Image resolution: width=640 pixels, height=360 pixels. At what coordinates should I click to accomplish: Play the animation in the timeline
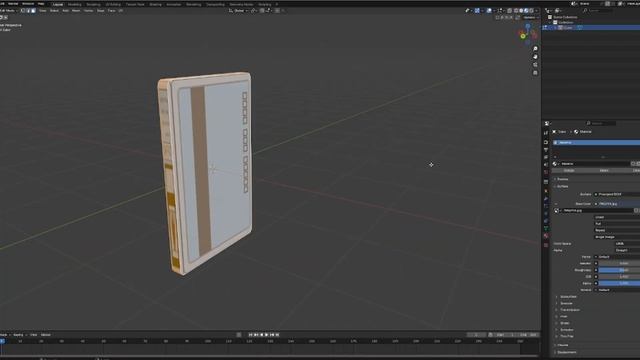(267, 335)
